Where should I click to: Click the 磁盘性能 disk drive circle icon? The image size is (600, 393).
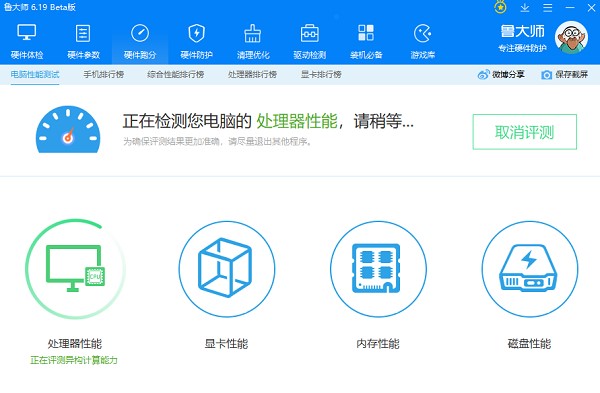coord(530,269)
